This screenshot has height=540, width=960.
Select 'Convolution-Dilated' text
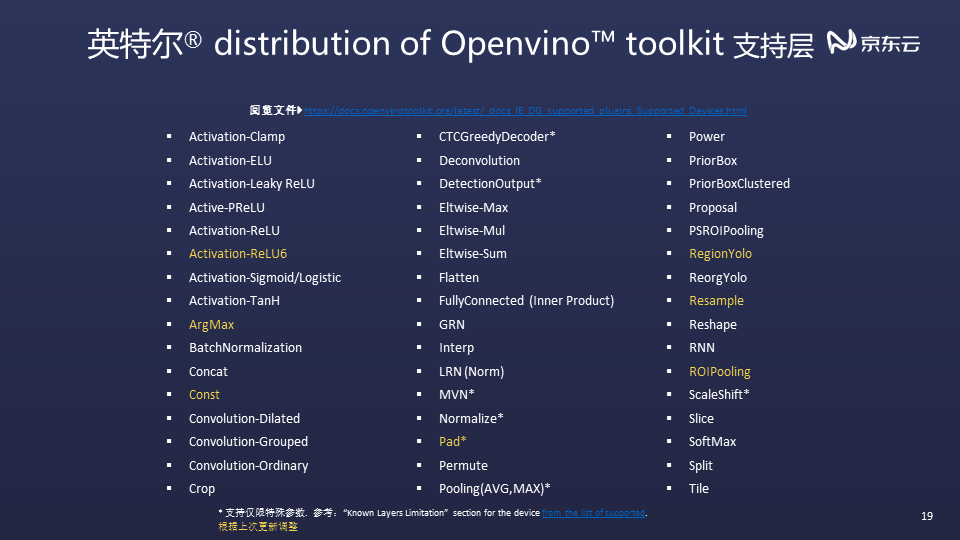coord(244,419)
